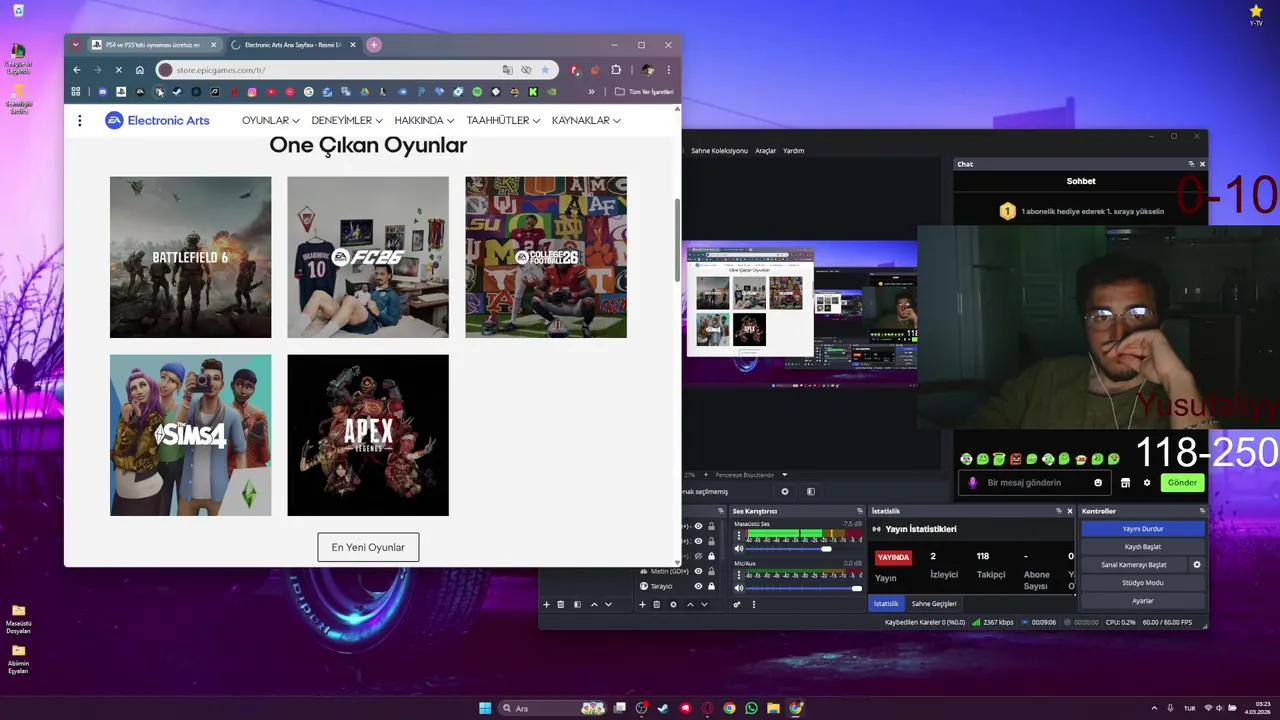Add a new source in OBS Sources panel
1280x720 pixels.
642,604
